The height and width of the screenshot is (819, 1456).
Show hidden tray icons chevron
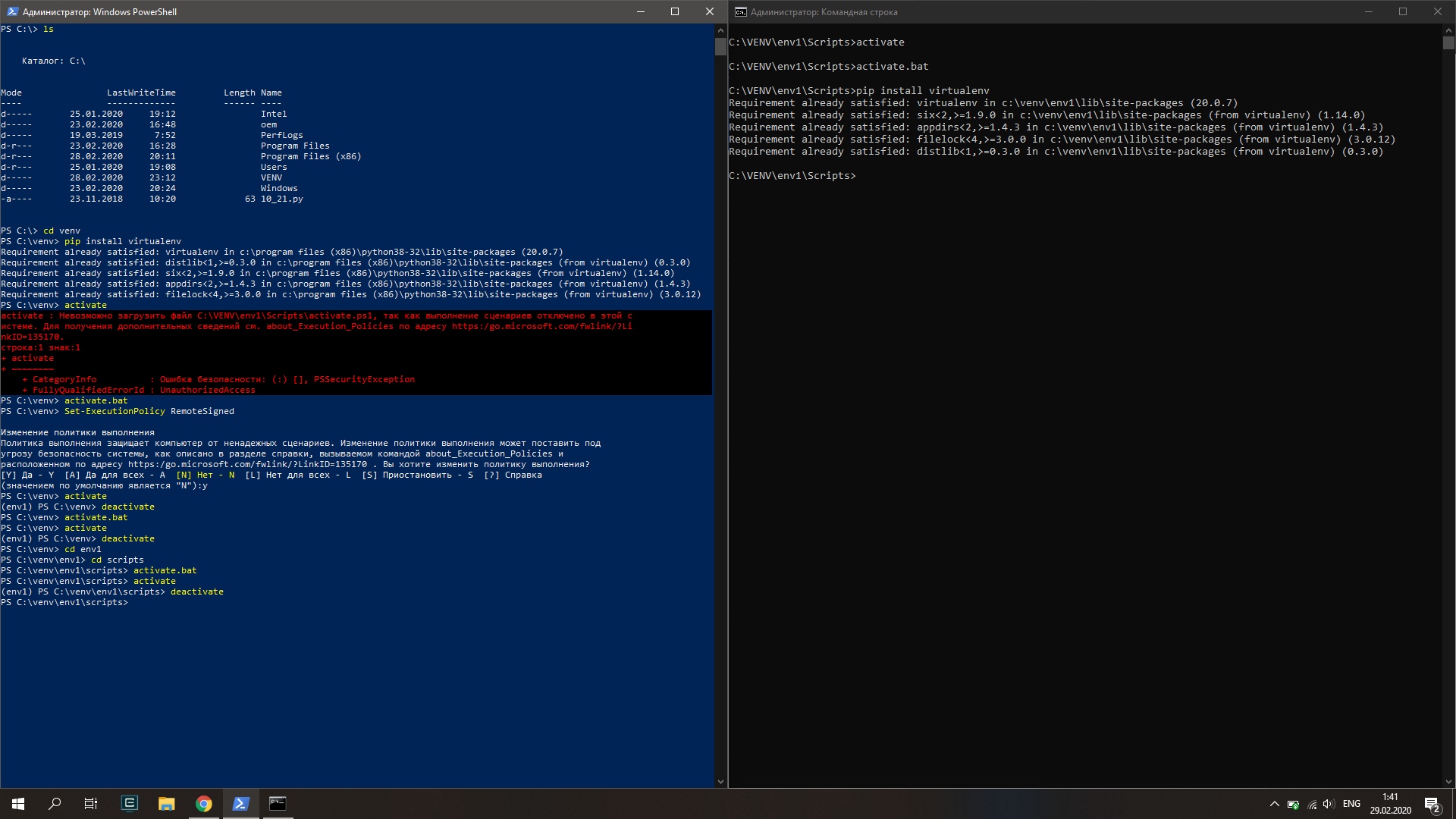tap(1274, 804)
